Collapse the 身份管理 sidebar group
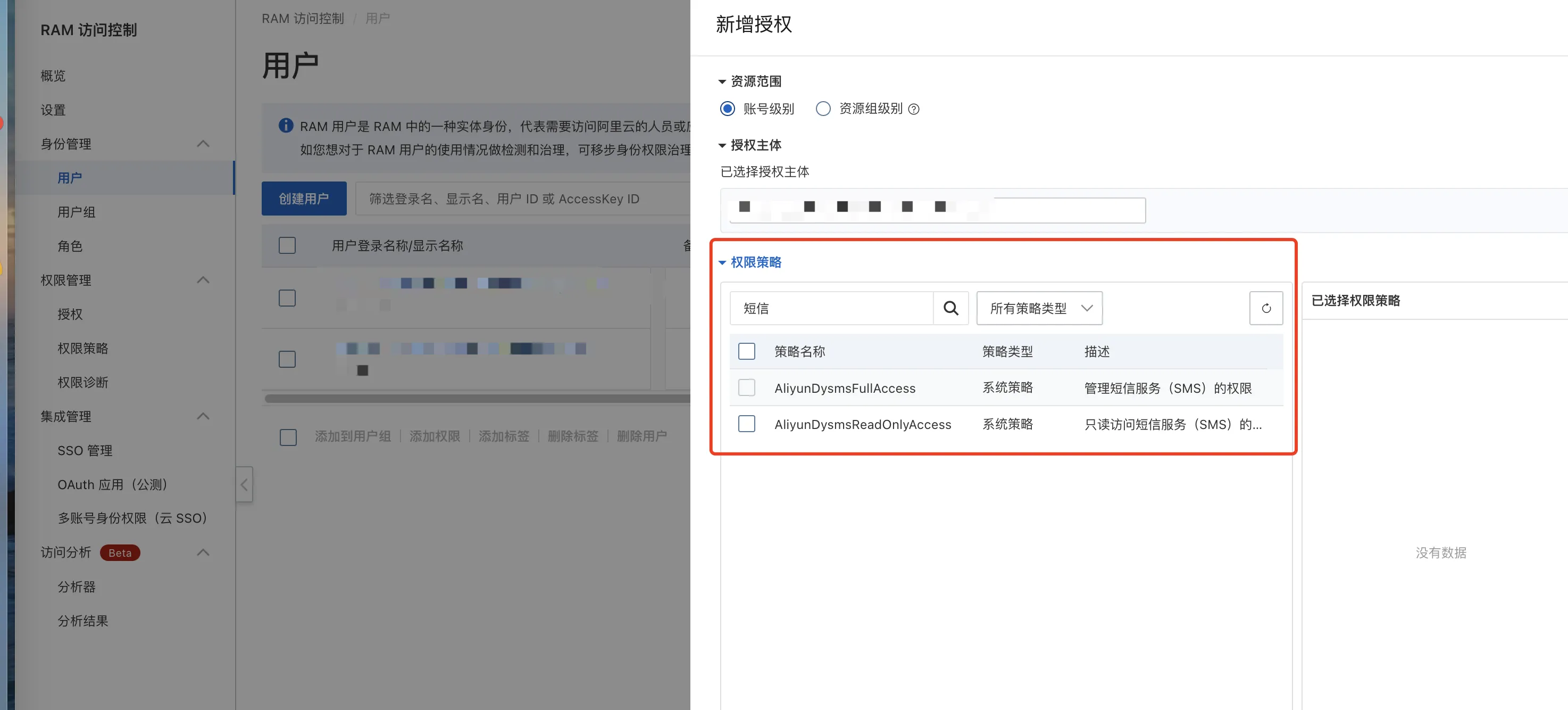This screenshot has height=710, width=1568. click(203, 144)
